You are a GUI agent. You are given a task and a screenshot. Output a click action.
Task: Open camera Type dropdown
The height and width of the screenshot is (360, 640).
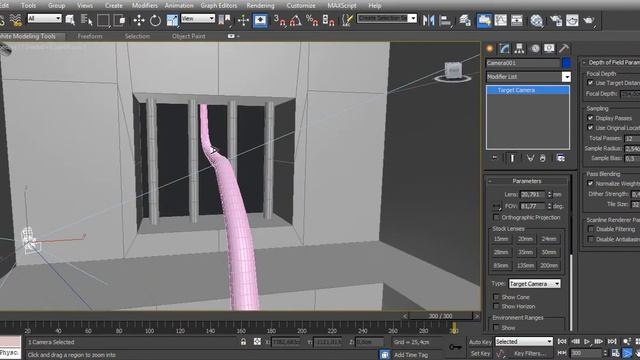point(534,283)
